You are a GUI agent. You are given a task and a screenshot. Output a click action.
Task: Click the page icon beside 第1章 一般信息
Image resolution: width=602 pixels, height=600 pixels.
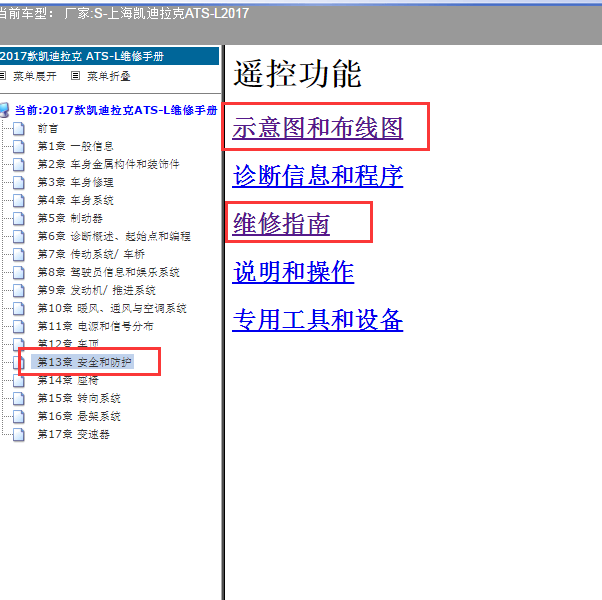(18, 146)
